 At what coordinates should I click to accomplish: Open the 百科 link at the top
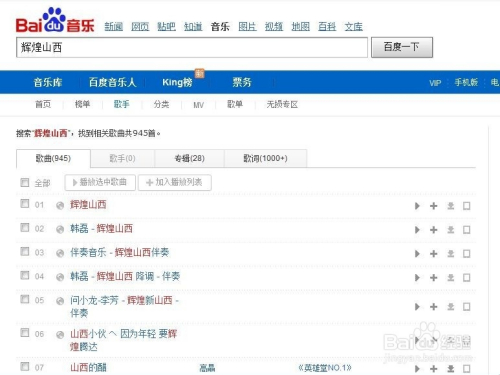(327, 26)
